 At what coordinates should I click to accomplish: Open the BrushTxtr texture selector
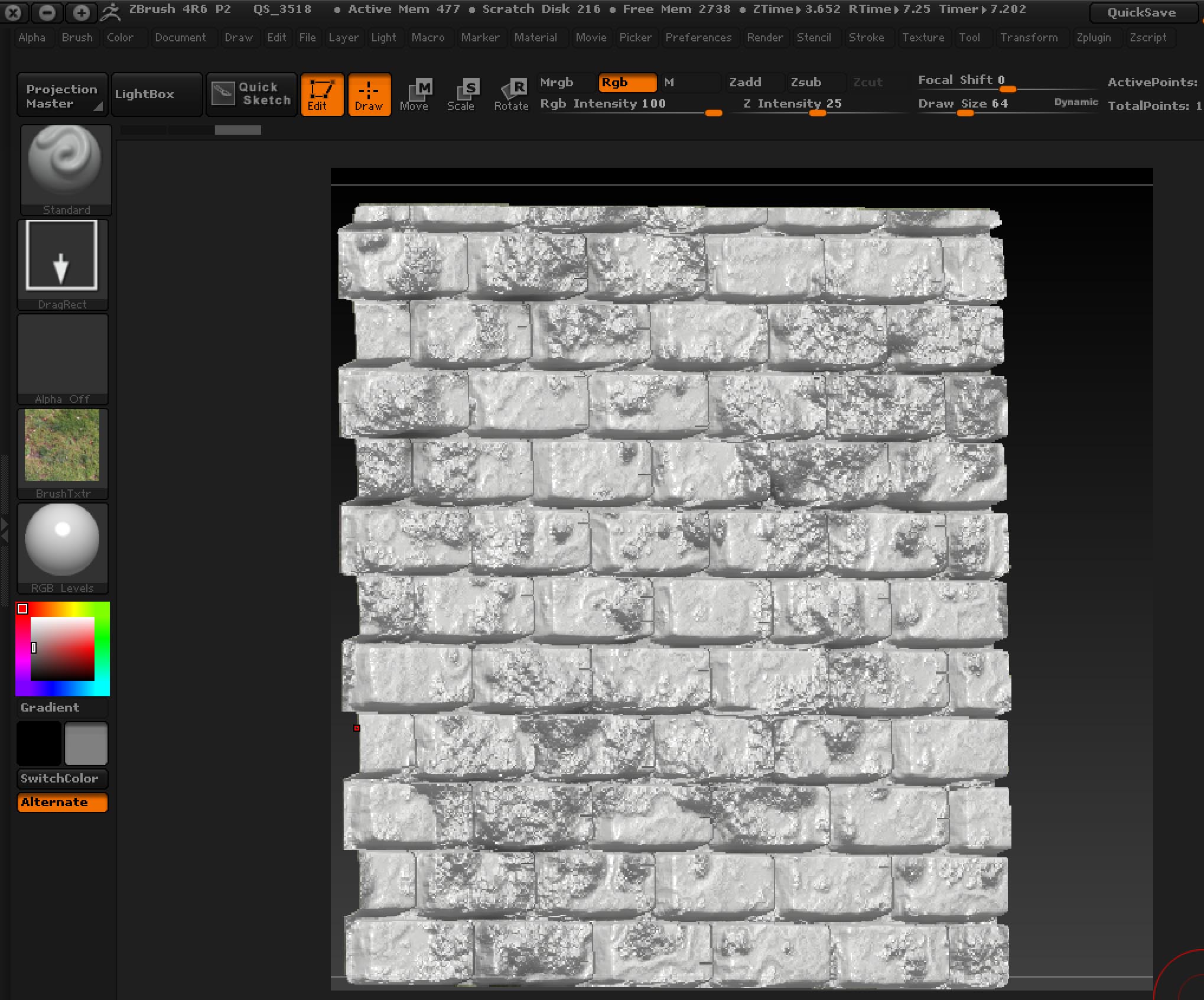[63, 452]
